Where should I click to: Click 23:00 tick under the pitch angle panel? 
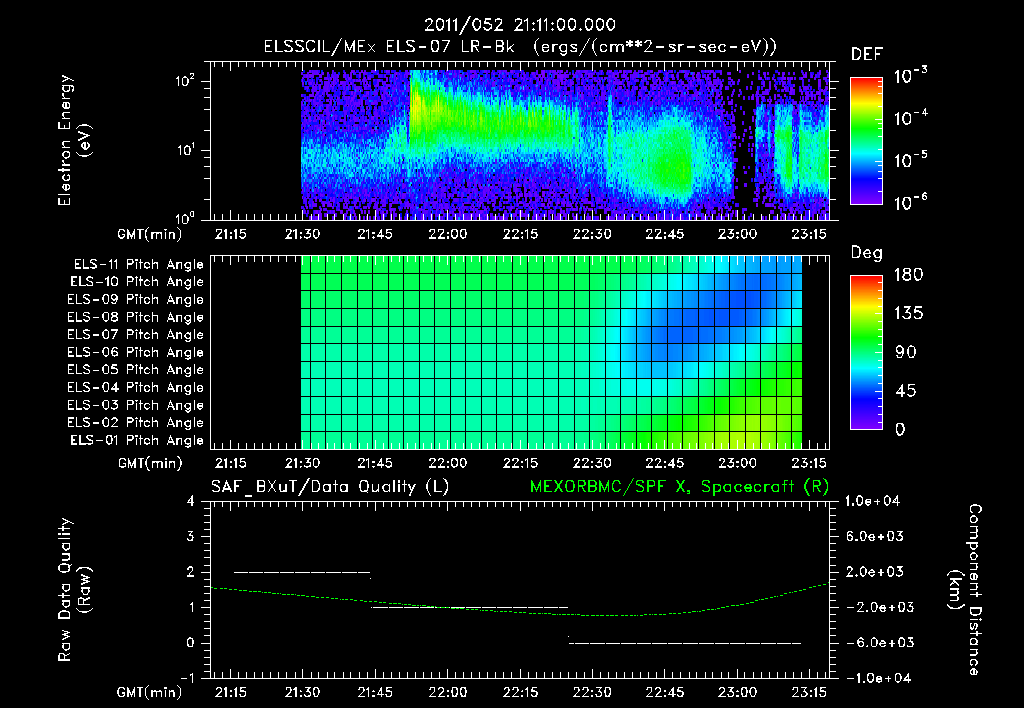pos(737,463)
